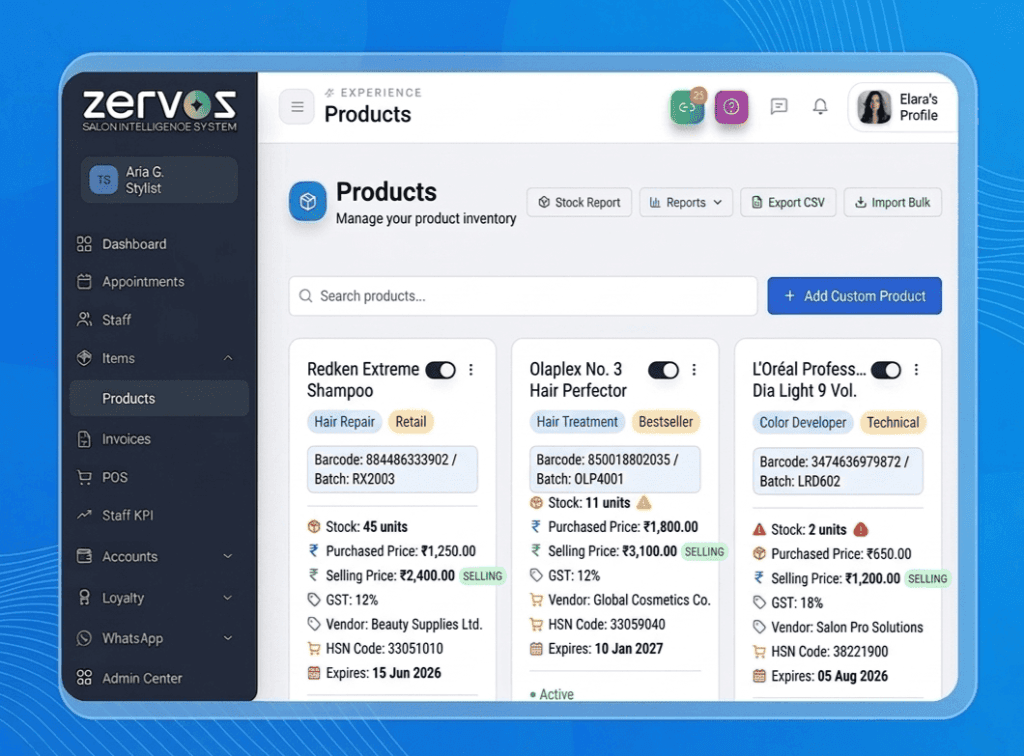
Task: Click the Export CSV button
Action: click(787, 202)
